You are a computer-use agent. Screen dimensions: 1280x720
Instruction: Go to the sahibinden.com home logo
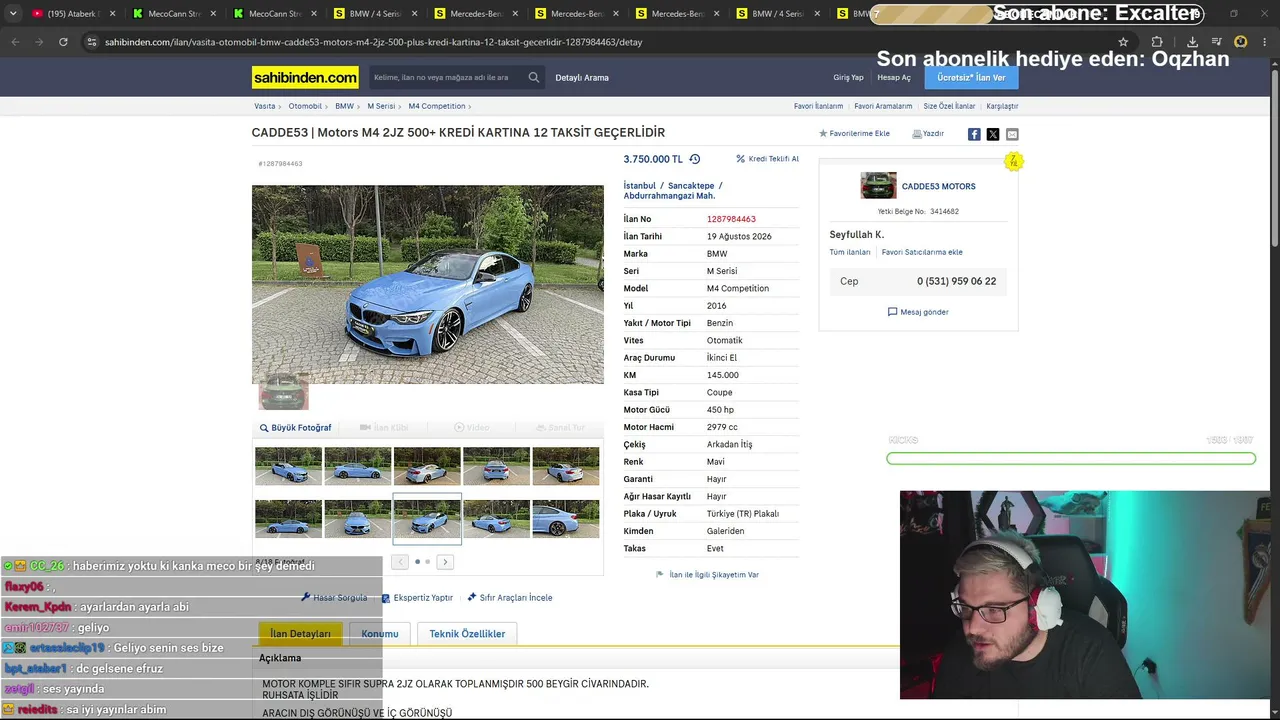pyautogui.click(x=305, y=77)
